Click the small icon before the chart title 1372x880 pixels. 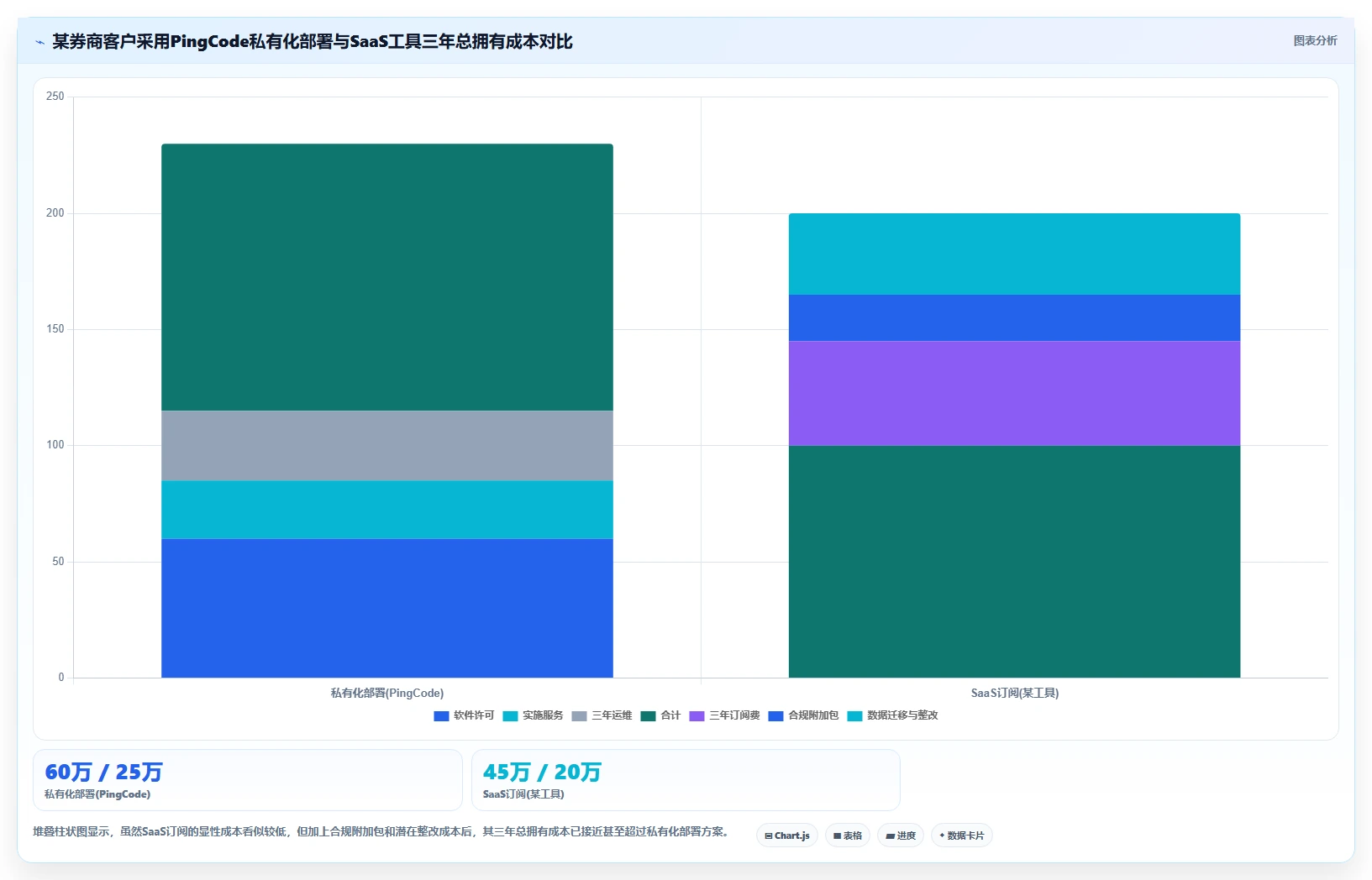click(x=39, y=42)
